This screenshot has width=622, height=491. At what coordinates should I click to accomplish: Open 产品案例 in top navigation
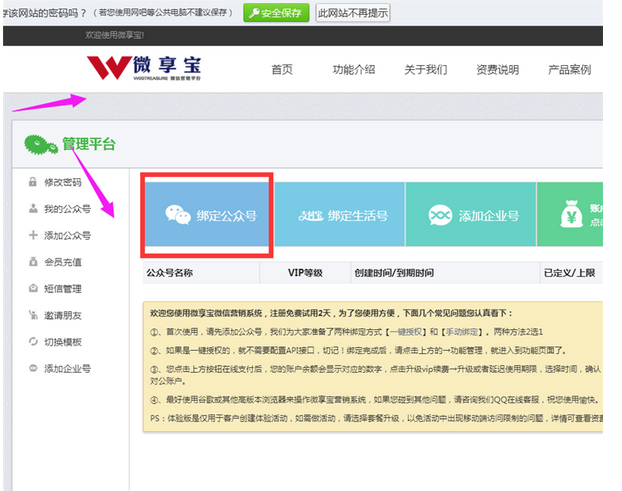[x=569, y=70]
